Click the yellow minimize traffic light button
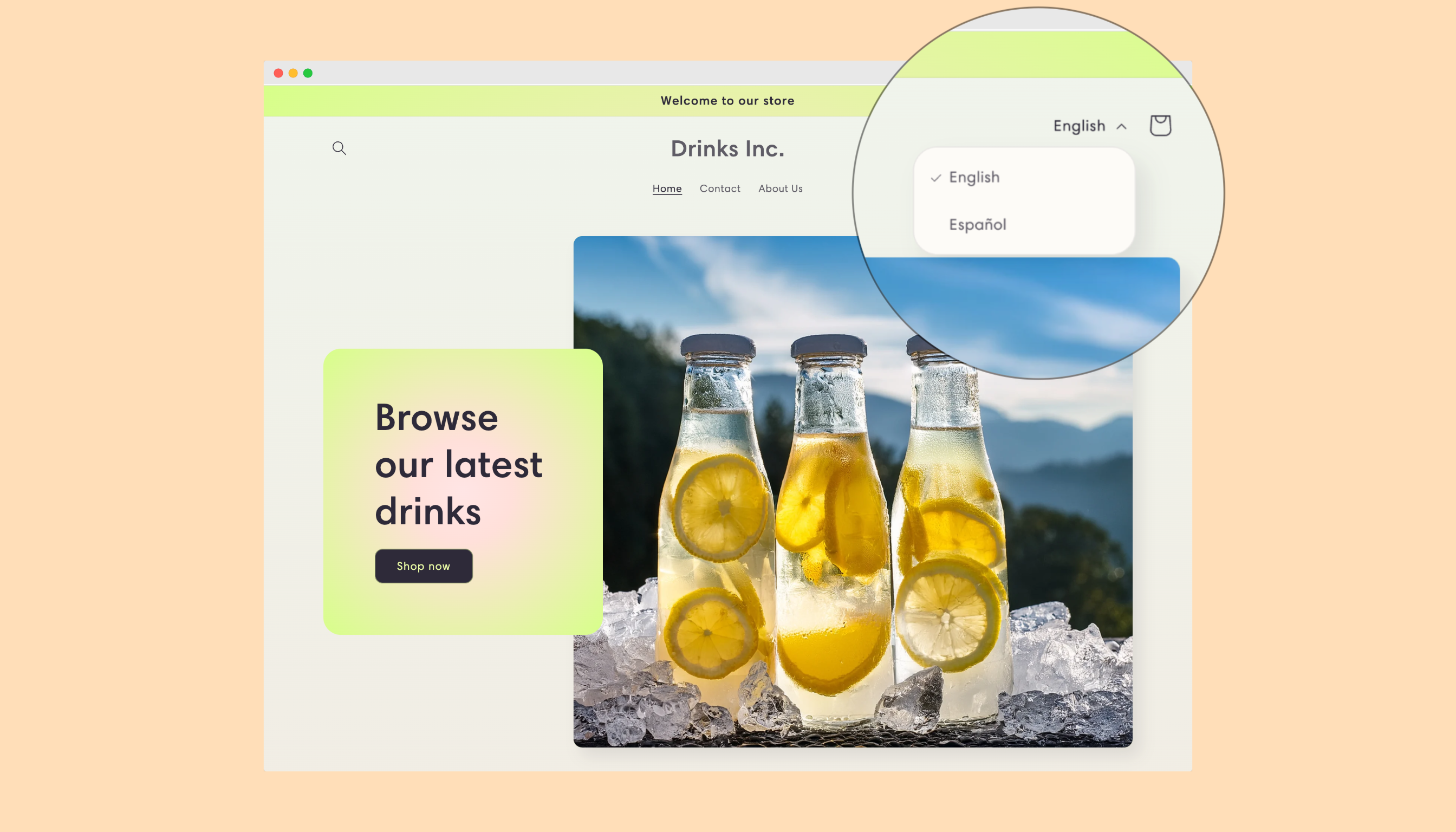Screen dimensions: 1456x832 tap(292, 73)
